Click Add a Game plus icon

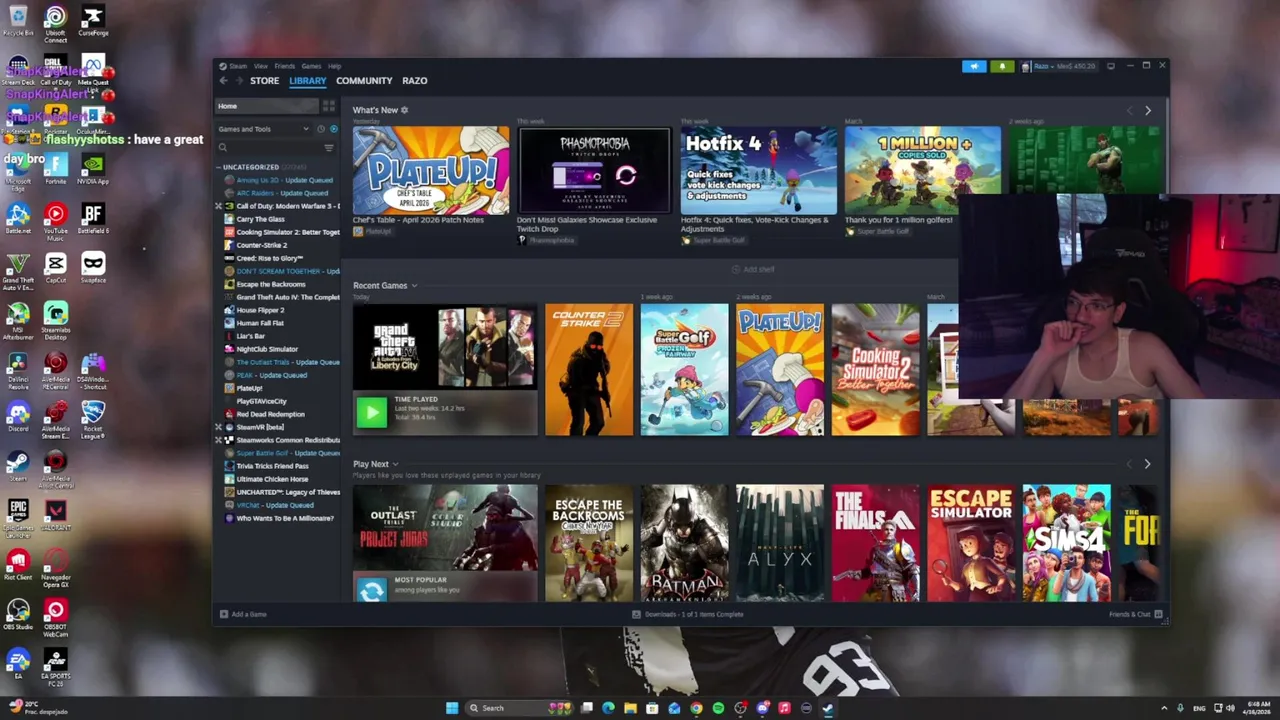(224, 614)
